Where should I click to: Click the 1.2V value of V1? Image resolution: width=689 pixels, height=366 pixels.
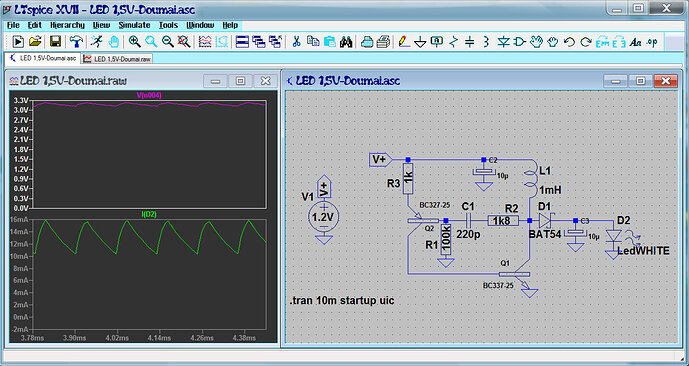(x=324, y=217)
